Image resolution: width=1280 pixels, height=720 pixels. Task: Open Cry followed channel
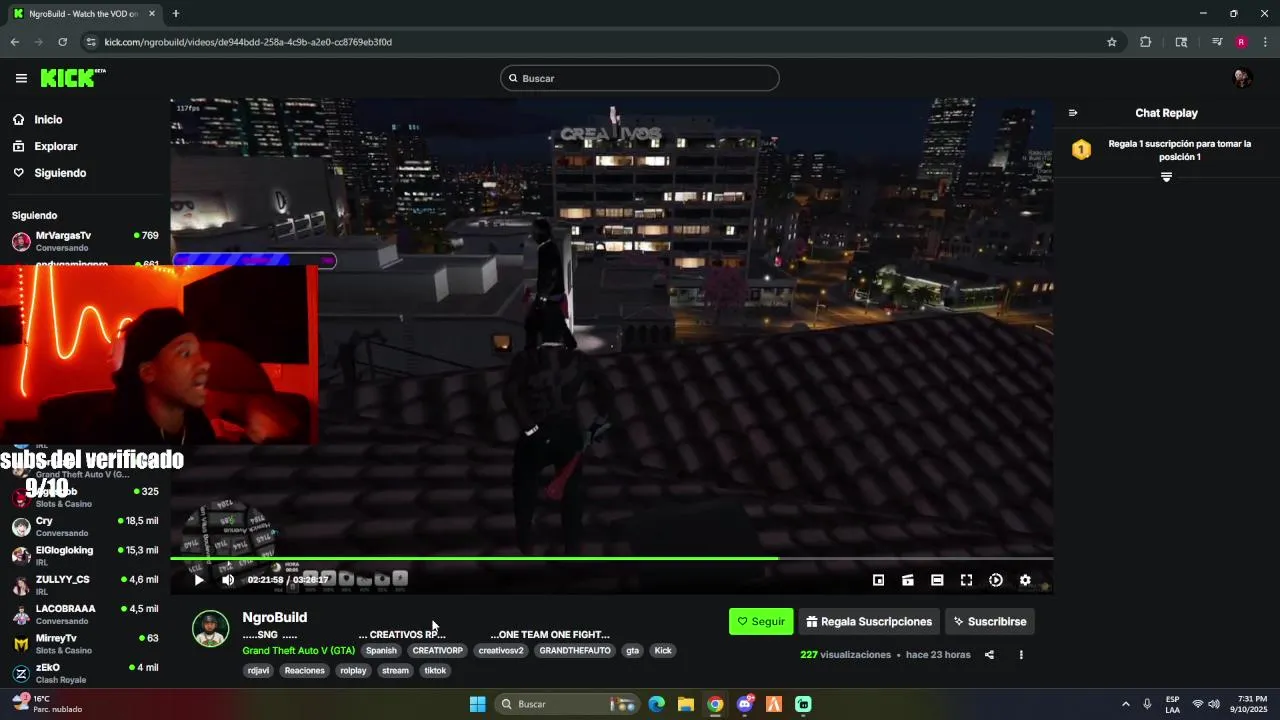(x=85, y=526)
